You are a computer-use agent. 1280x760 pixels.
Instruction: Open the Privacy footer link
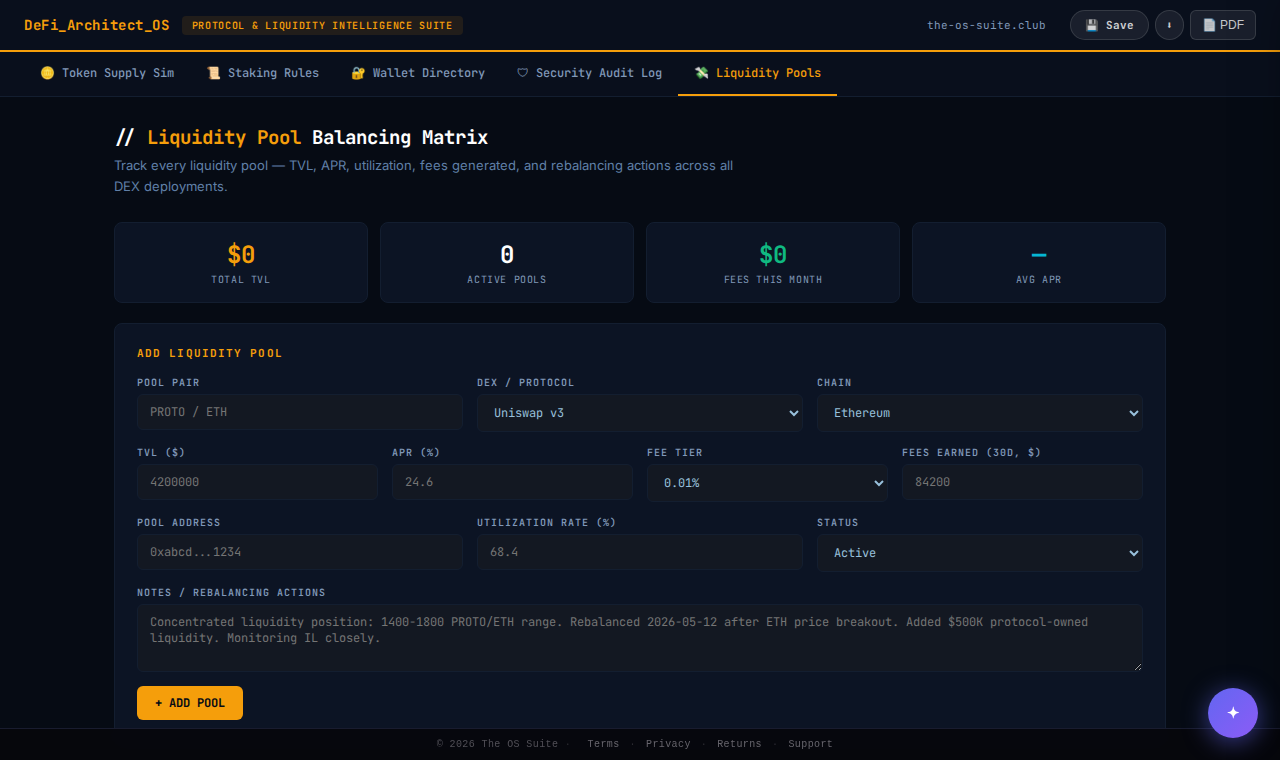tap(668, 744)
